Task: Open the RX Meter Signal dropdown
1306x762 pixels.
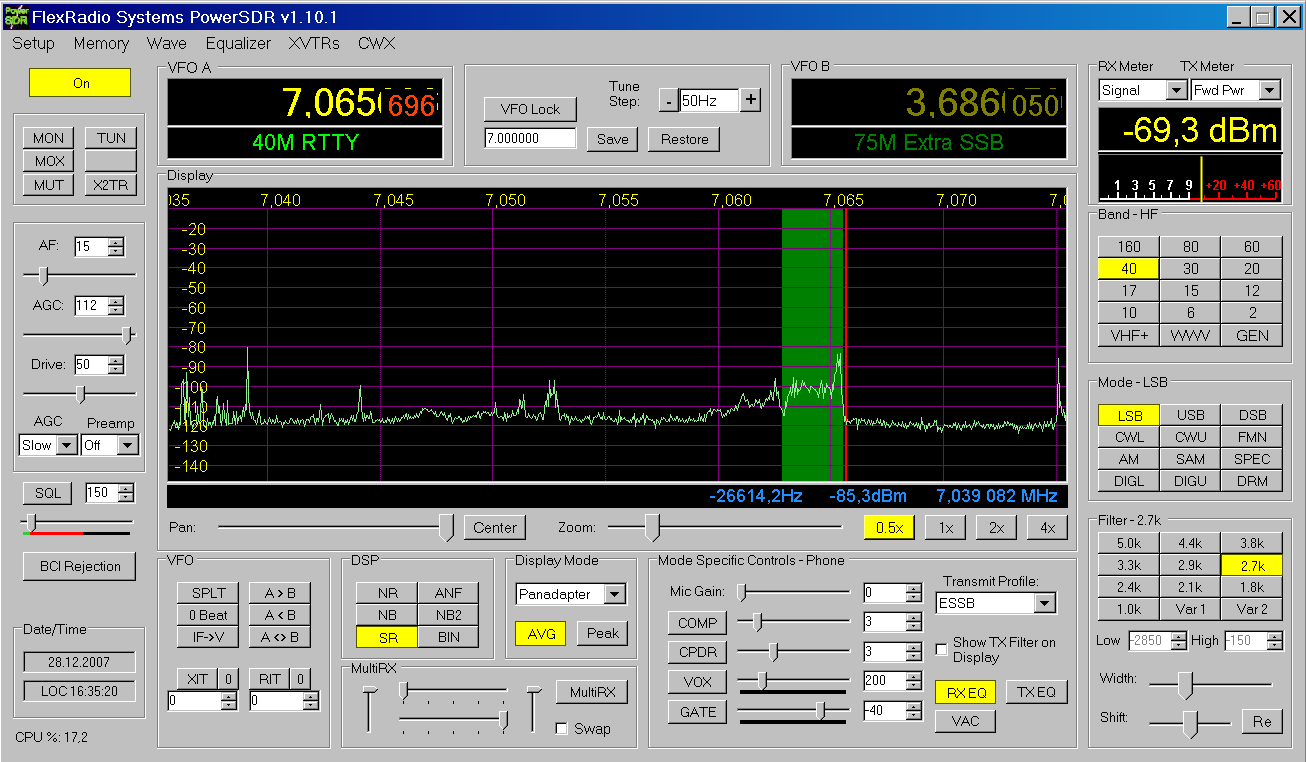Action: tap(1176, 91)
